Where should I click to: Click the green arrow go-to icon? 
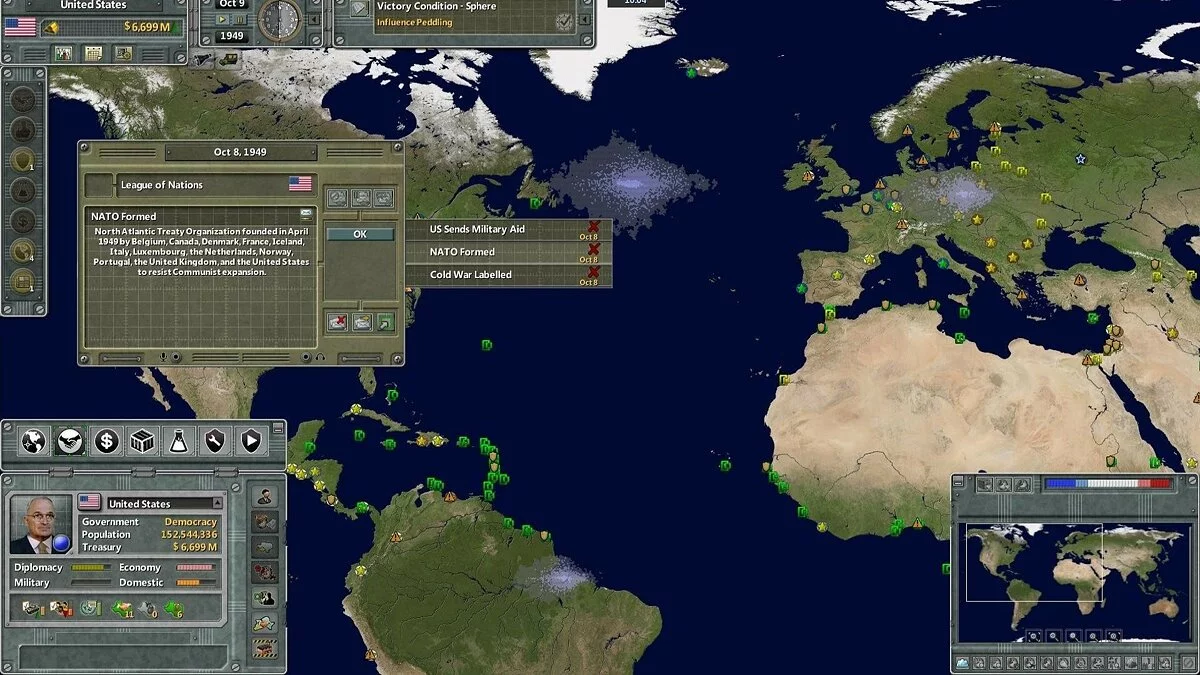386,322
